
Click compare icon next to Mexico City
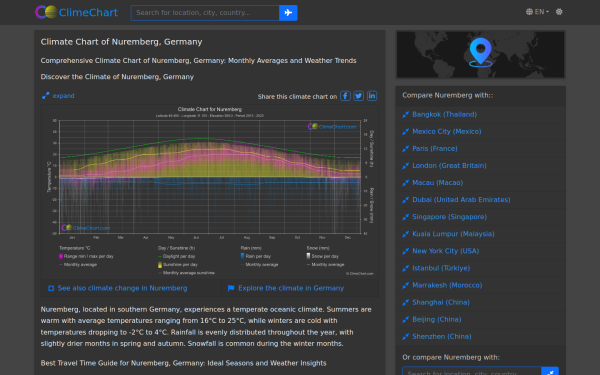tap(406, 132)
